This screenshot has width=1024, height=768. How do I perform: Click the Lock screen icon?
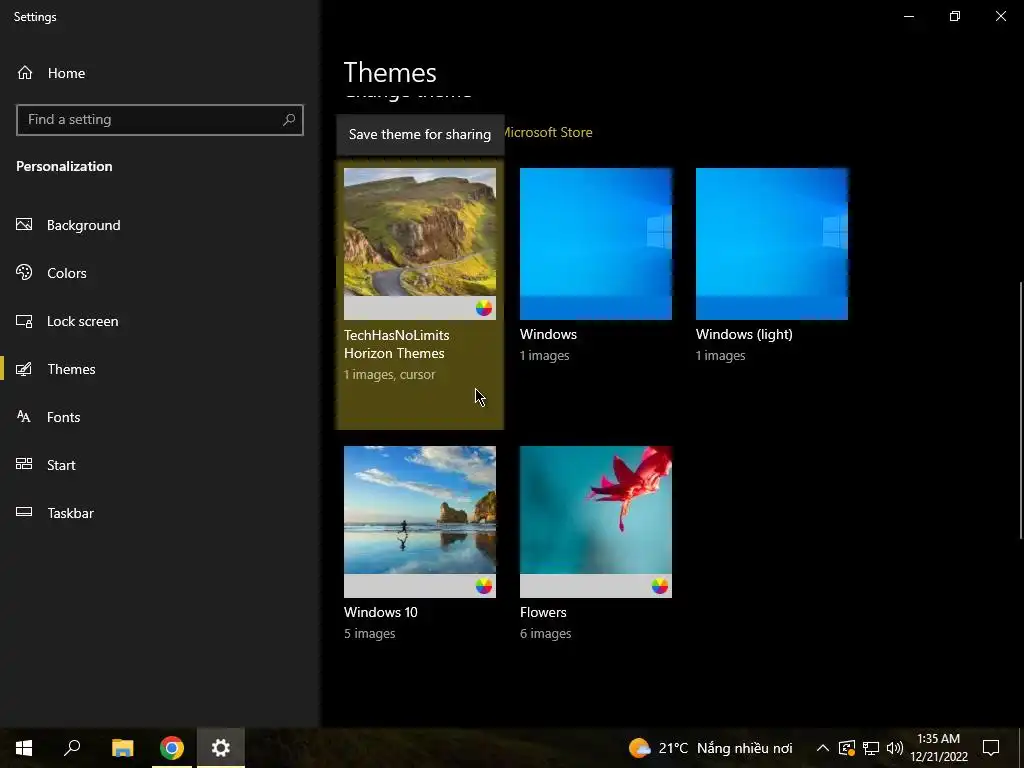click(24, 321)
